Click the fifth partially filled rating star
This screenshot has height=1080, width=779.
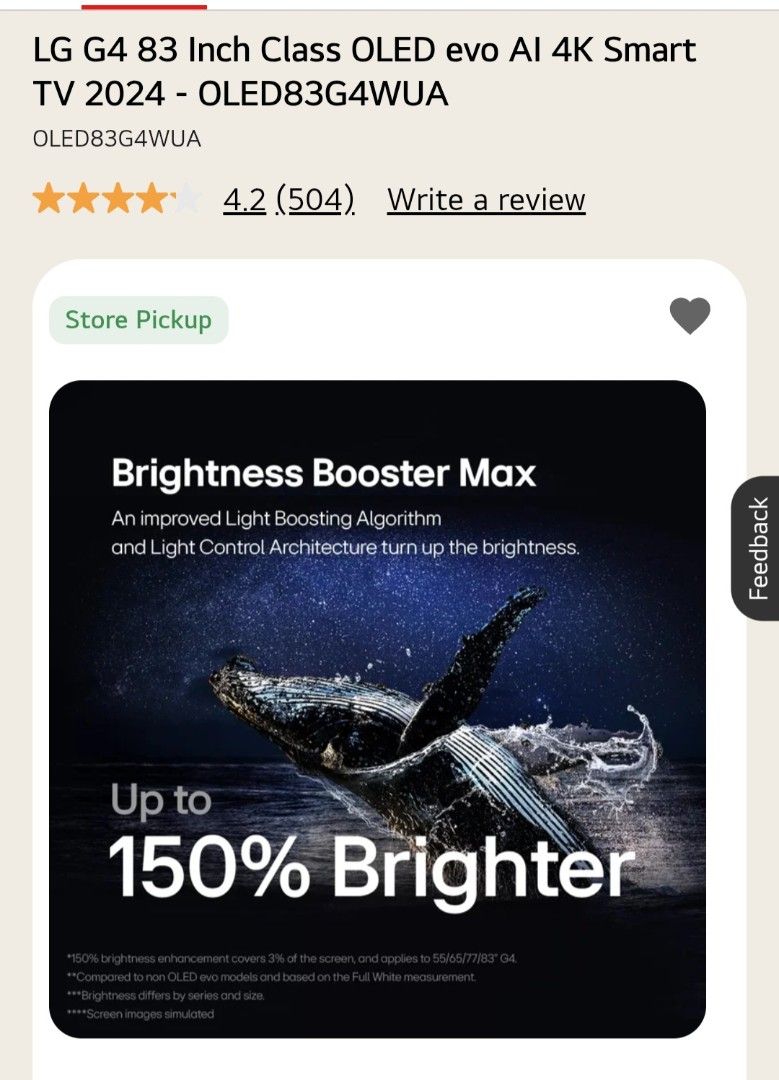click(185, 200)
